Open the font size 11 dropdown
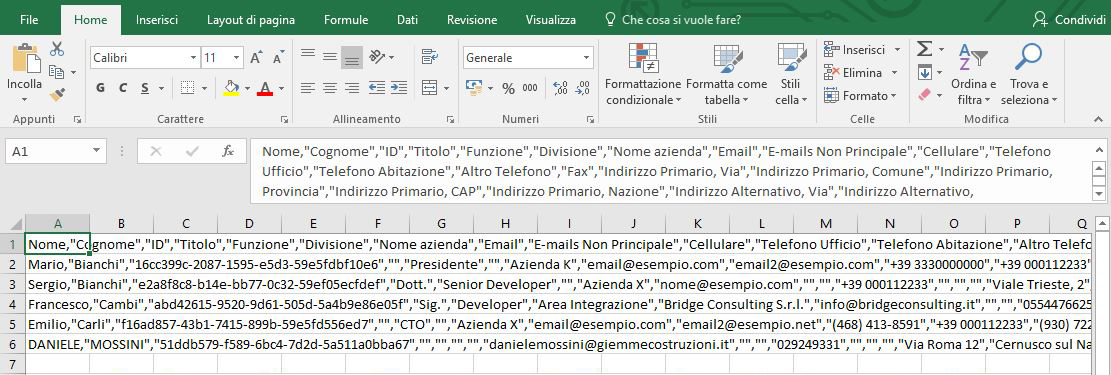 point(236,57)
